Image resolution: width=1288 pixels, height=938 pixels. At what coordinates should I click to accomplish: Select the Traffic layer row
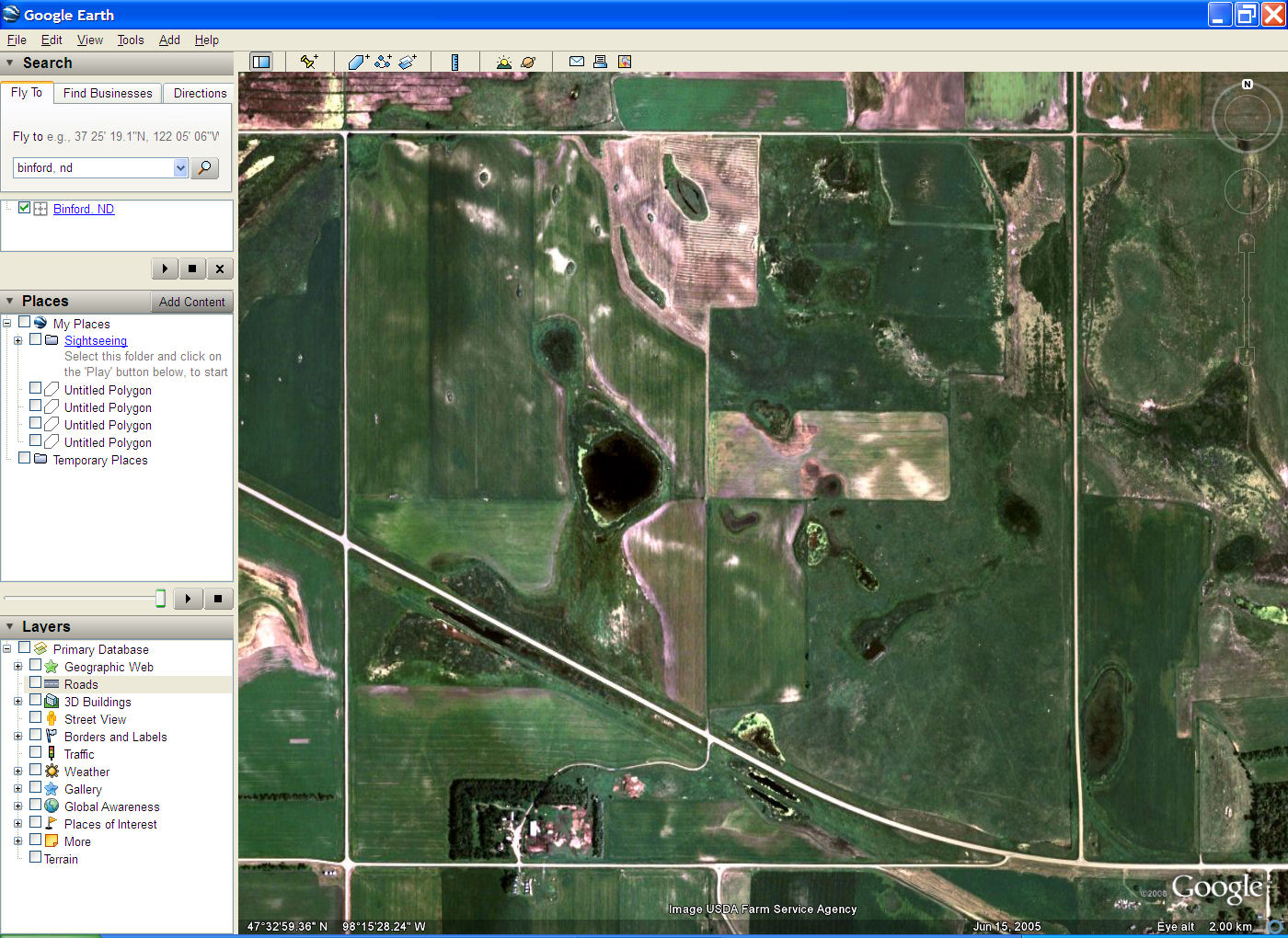[x=79, y=754]
